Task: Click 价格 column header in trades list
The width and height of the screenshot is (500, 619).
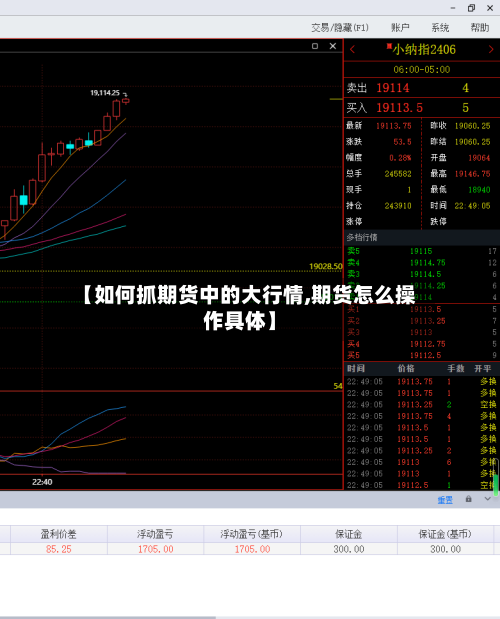Action: [x=406, y=369]
